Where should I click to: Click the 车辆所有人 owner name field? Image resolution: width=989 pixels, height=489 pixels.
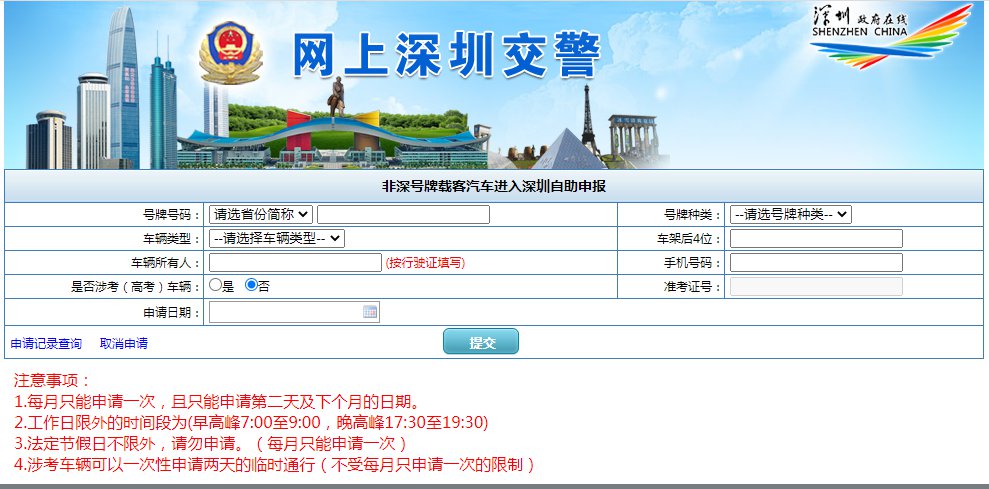(x=295, y=262)
